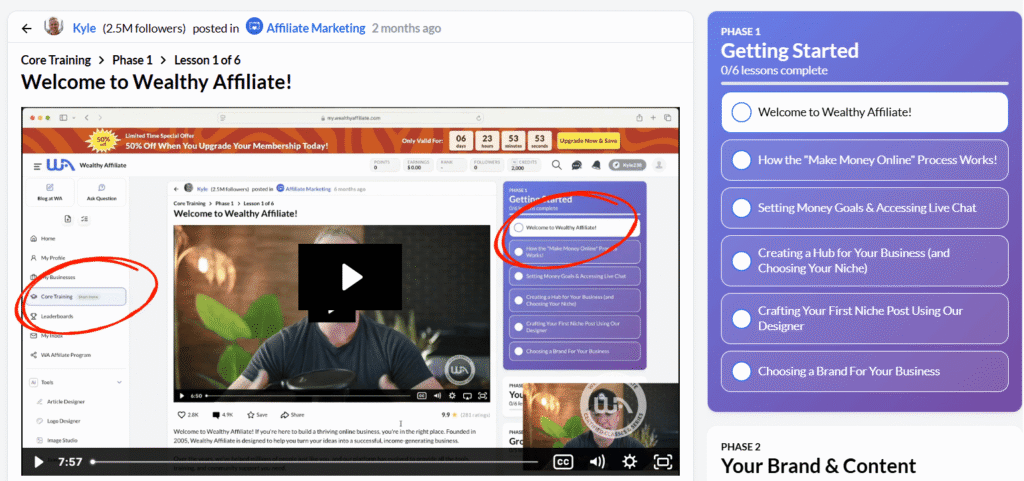Image resolution: width=1024 pixels, height=481 pixels.
Task: Mark 'Setting Money Goals & Accessing Live Chat' circle
Action: 741,208
